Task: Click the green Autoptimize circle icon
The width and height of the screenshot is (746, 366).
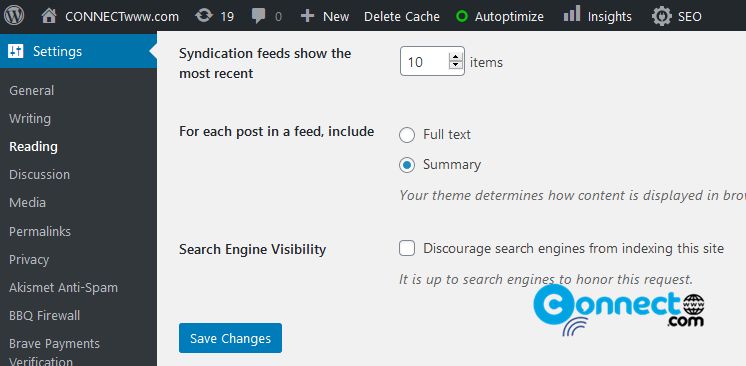Action: point(461,17)
